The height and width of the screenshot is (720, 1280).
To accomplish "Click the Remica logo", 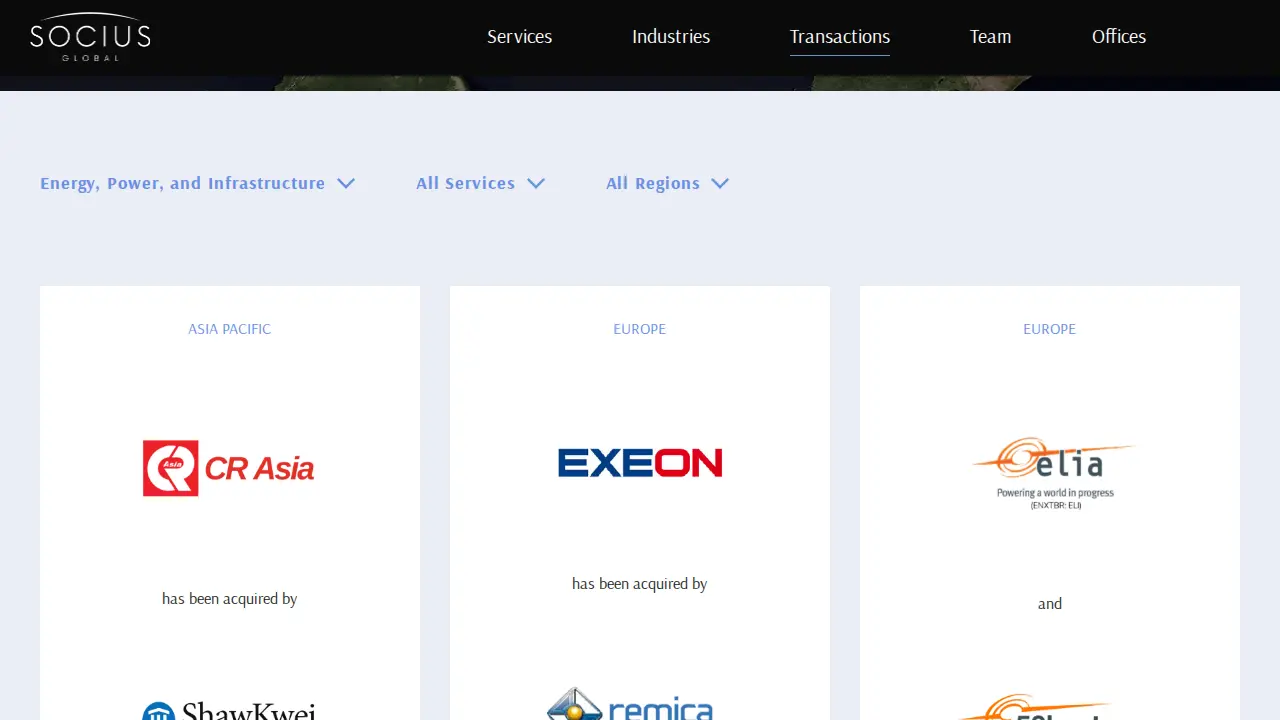I will [630, 704].
